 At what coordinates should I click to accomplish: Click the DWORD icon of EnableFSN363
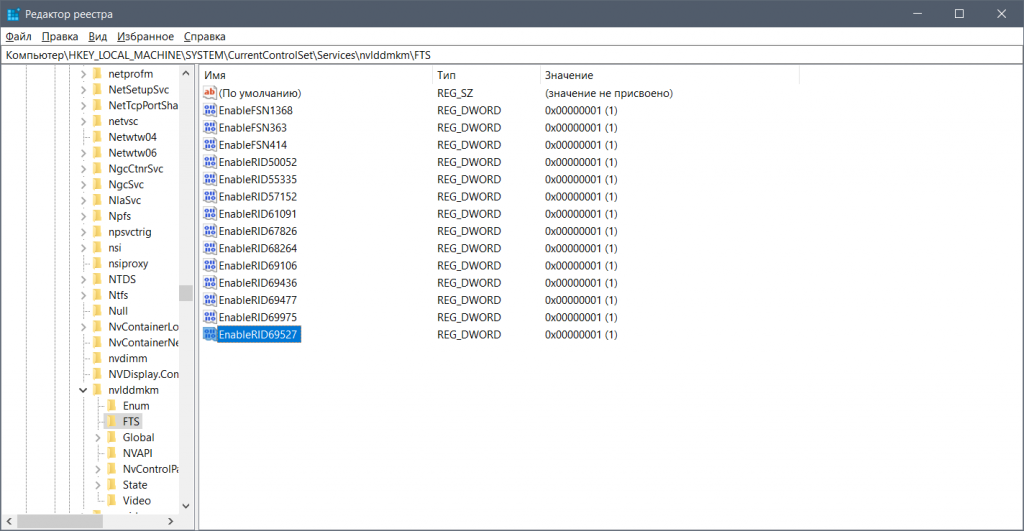[210, 127]
